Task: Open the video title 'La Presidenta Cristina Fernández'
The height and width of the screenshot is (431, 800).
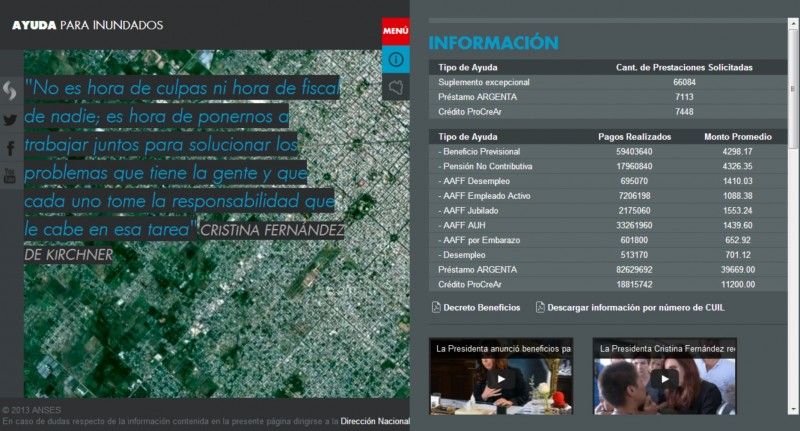Action: (667, 349)
